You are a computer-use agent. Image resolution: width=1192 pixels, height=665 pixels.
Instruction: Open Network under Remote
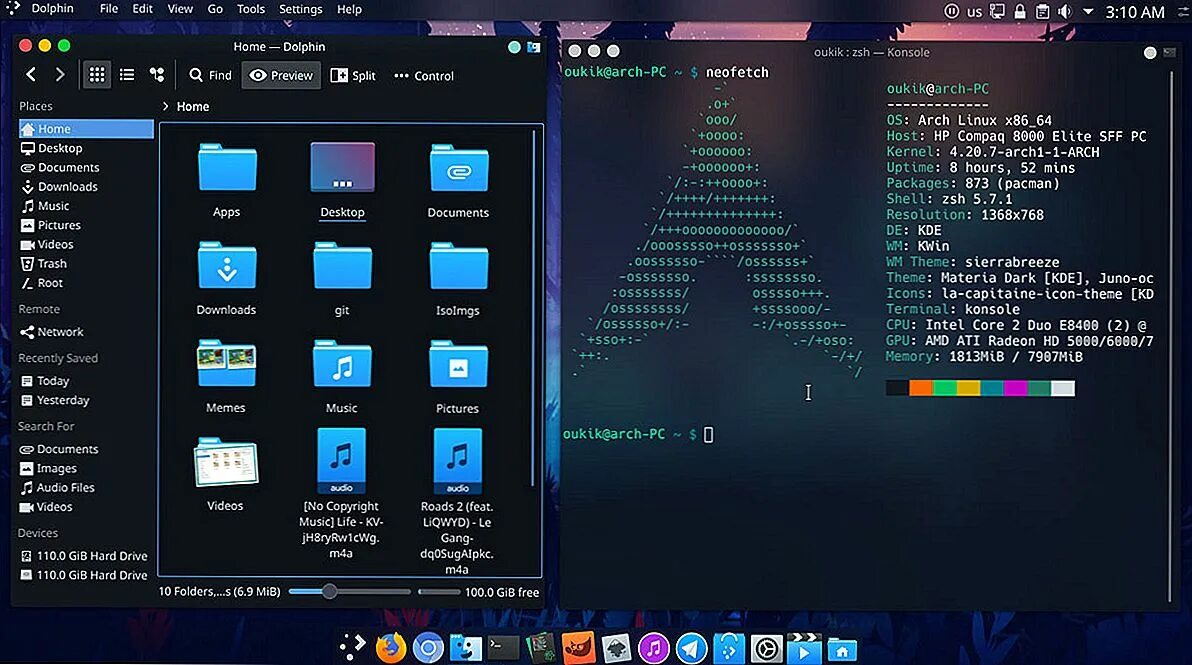coord(86,331)
